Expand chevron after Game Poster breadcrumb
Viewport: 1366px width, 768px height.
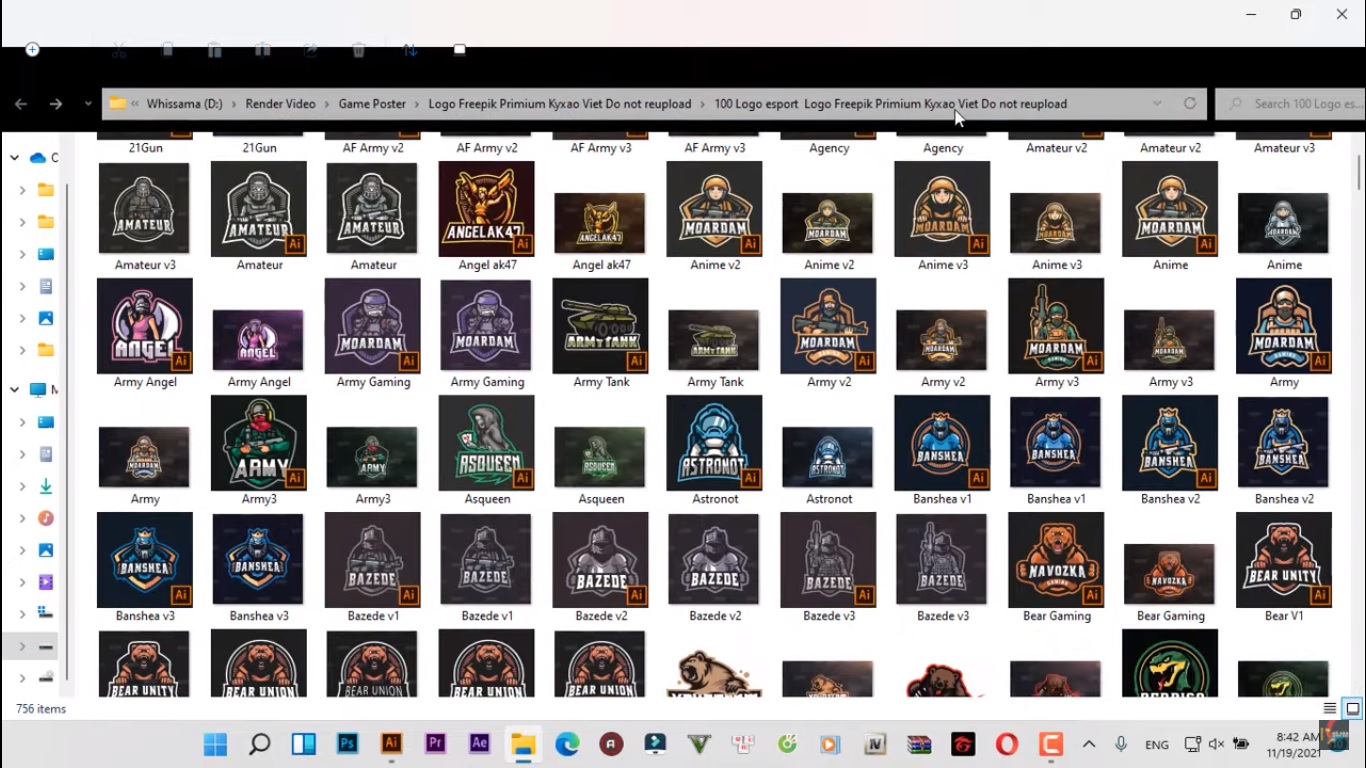pos(418,104)
